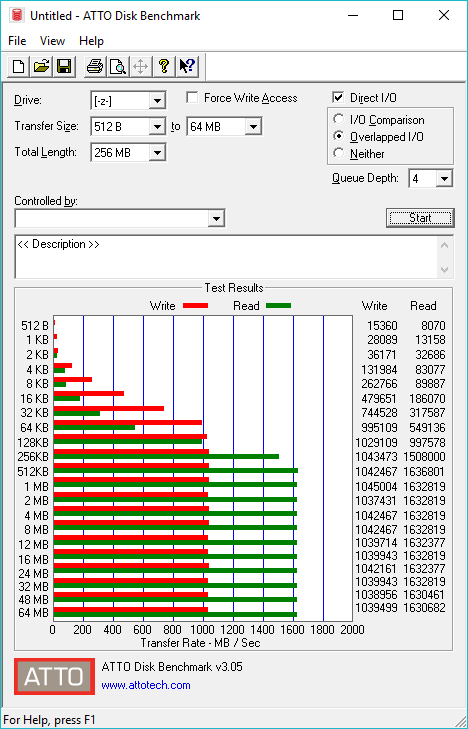The width and height of the screenshot is (468, 729).
Task: Open the 64 MB transfer size dropdown
Action: pyautogui.click(x=253, y=126)
